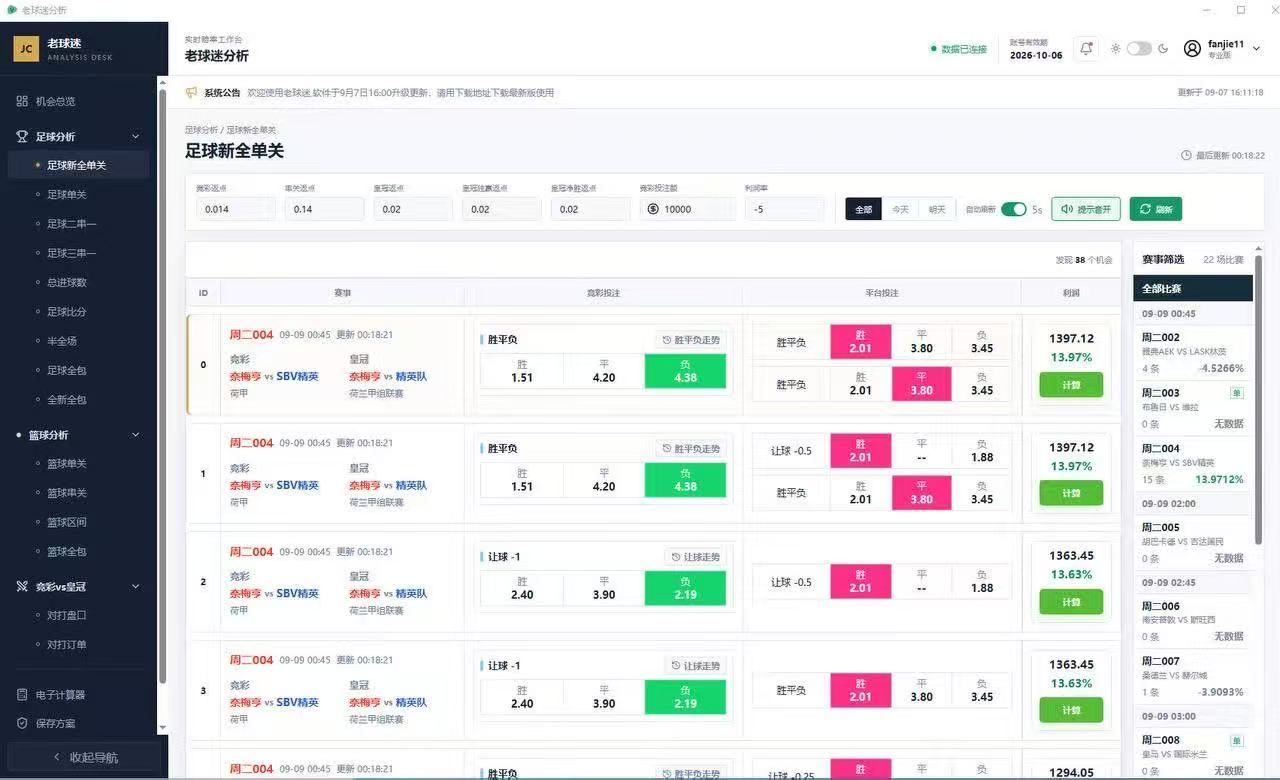
Task: Click the 老球迷分析 app icon in the title bar
Action: click(x=12, y=10)
